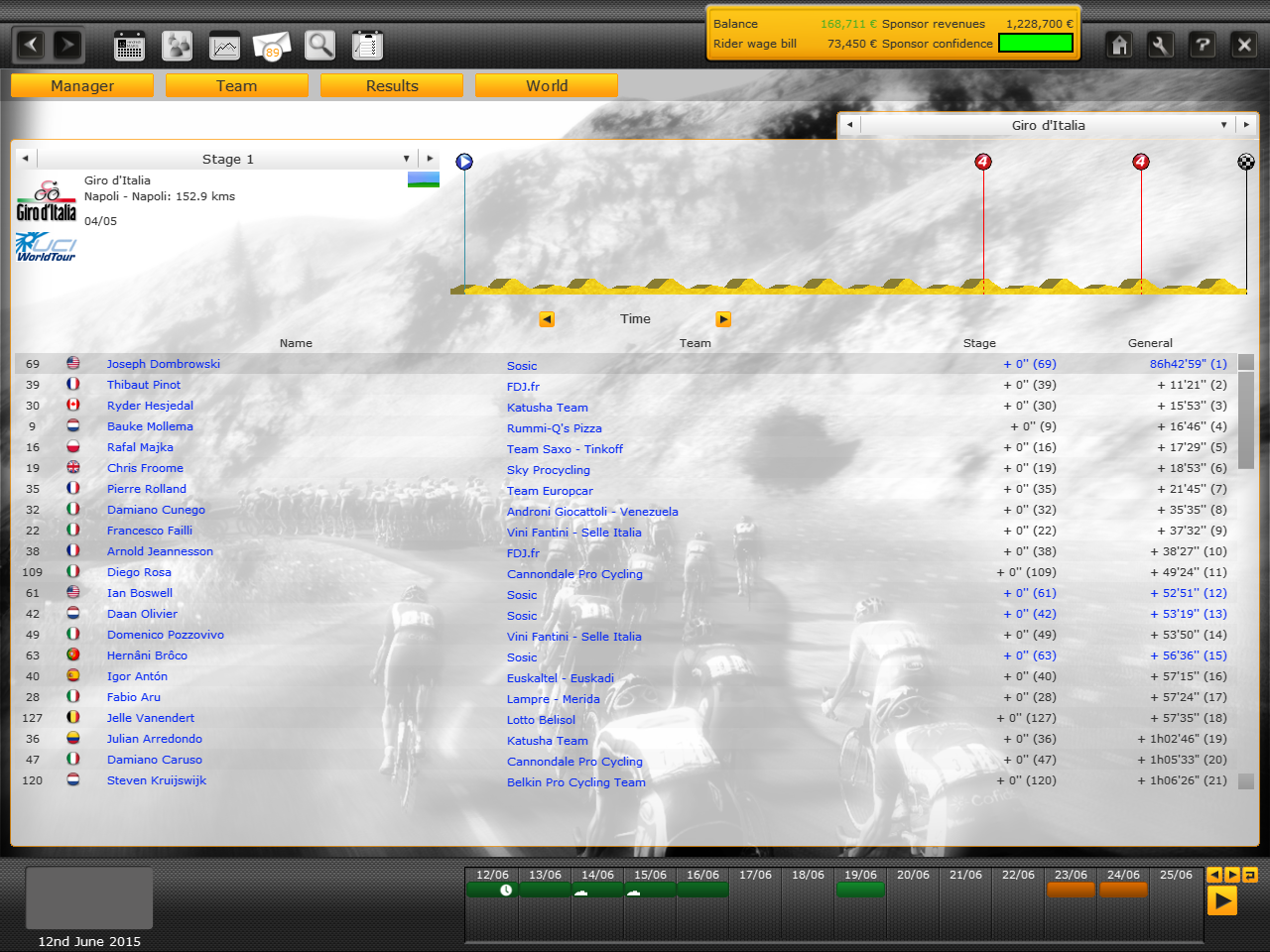This screenshot has width=1270, height=952.
Task: Switch to next classification after Time
Action: coord(723,319)
